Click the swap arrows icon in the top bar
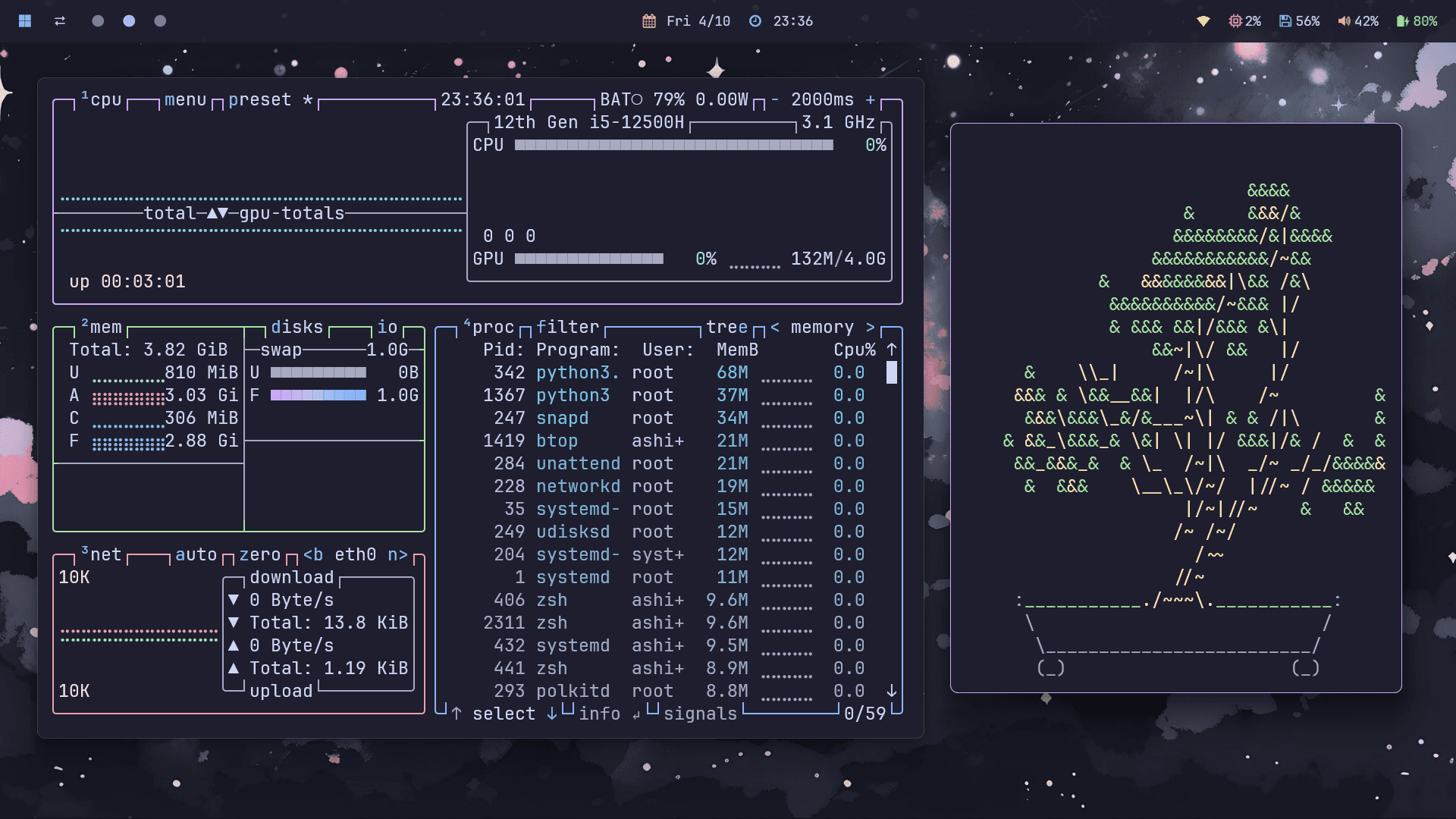 tap(60, 21)
